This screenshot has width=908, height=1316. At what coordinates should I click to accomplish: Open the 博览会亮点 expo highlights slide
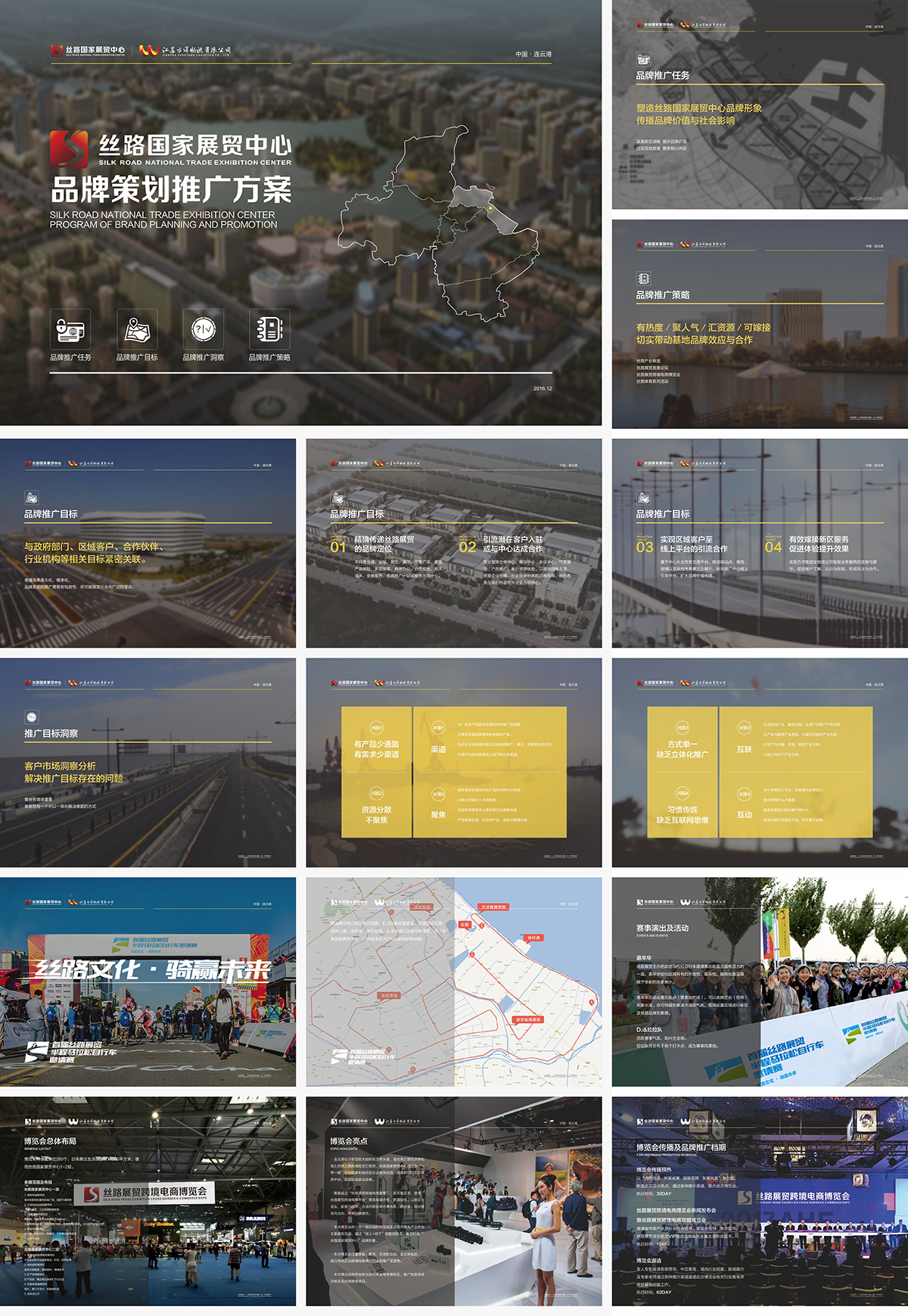(454, 1201)
